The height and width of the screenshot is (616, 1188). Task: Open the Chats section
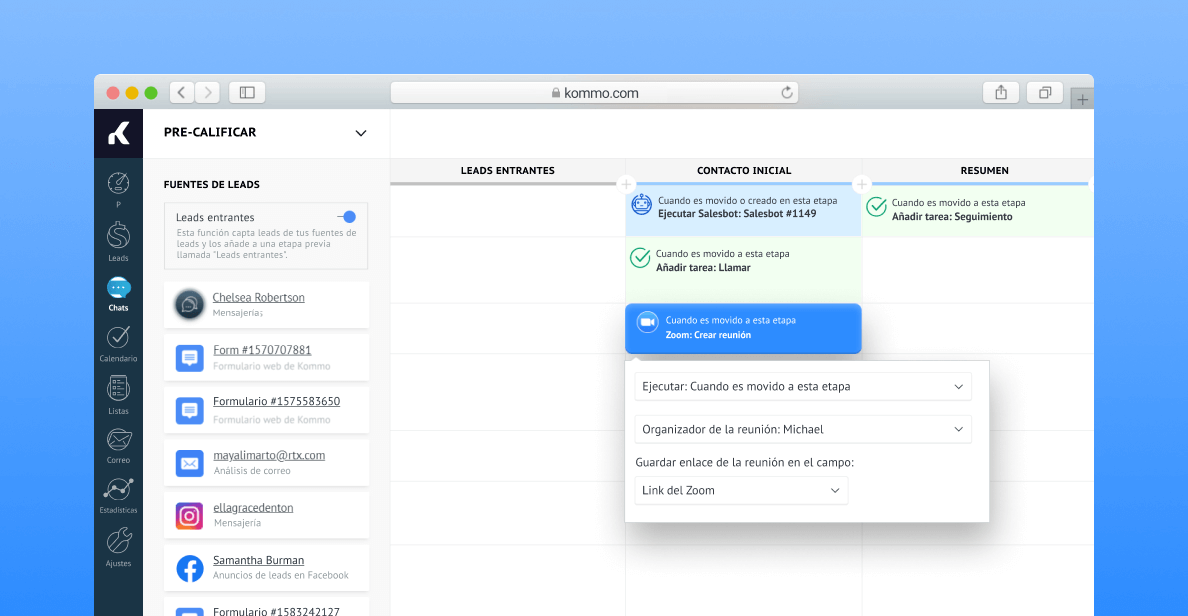[x=118, y=292]
